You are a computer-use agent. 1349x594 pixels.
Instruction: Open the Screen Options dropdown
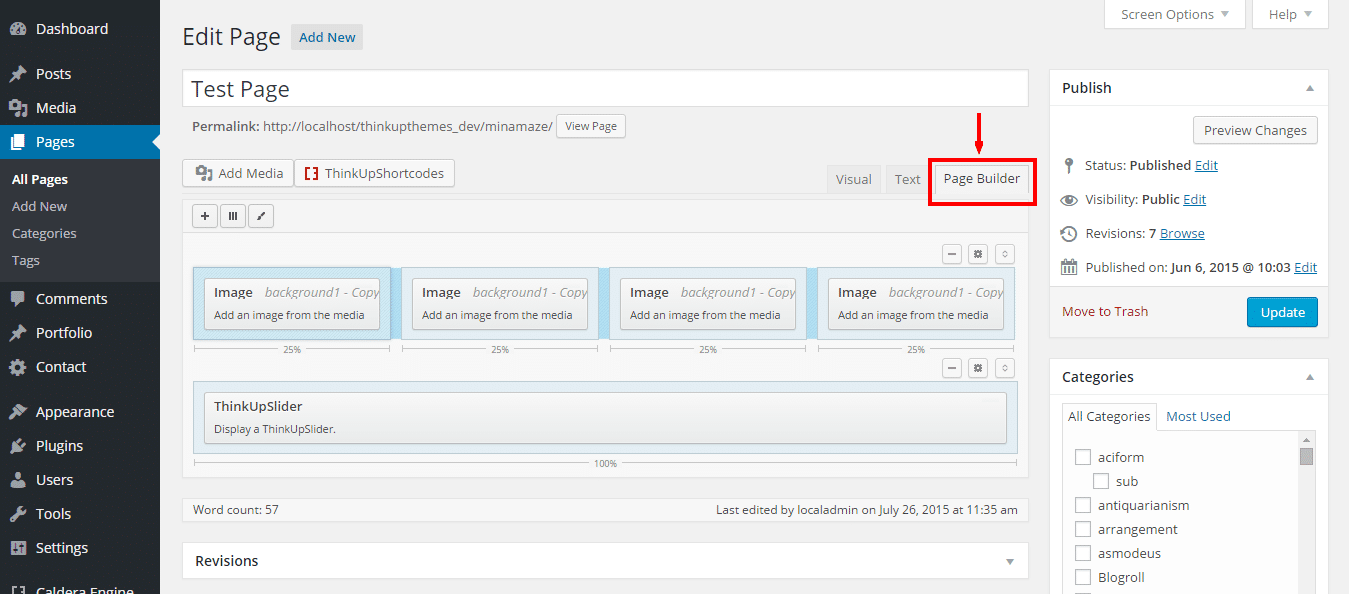point(1174,14)
